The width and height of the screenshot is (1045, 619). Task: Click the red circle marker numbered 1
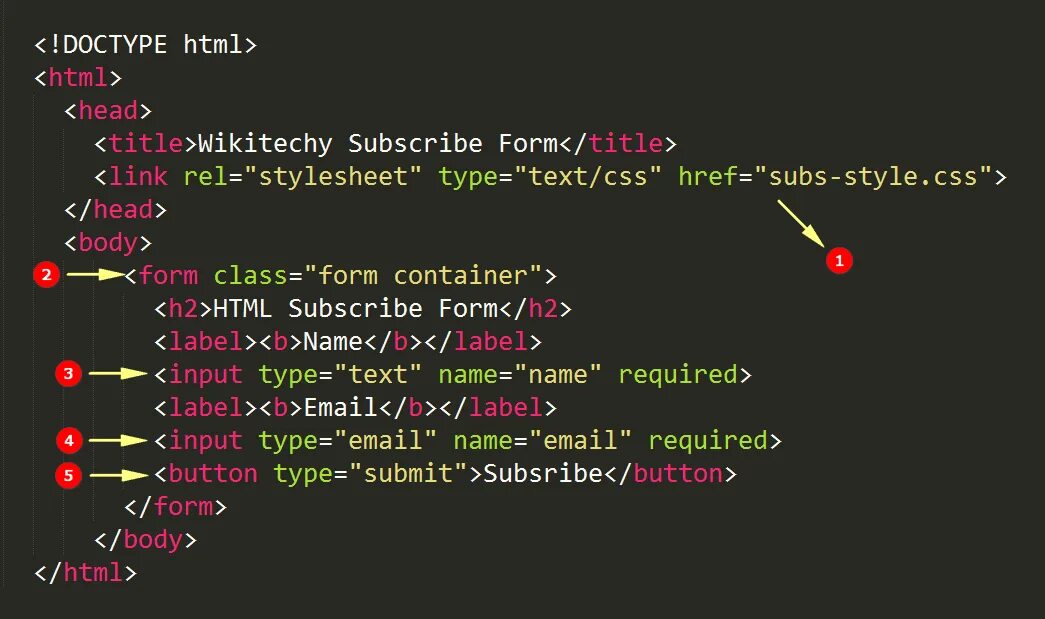coord(839,260)
